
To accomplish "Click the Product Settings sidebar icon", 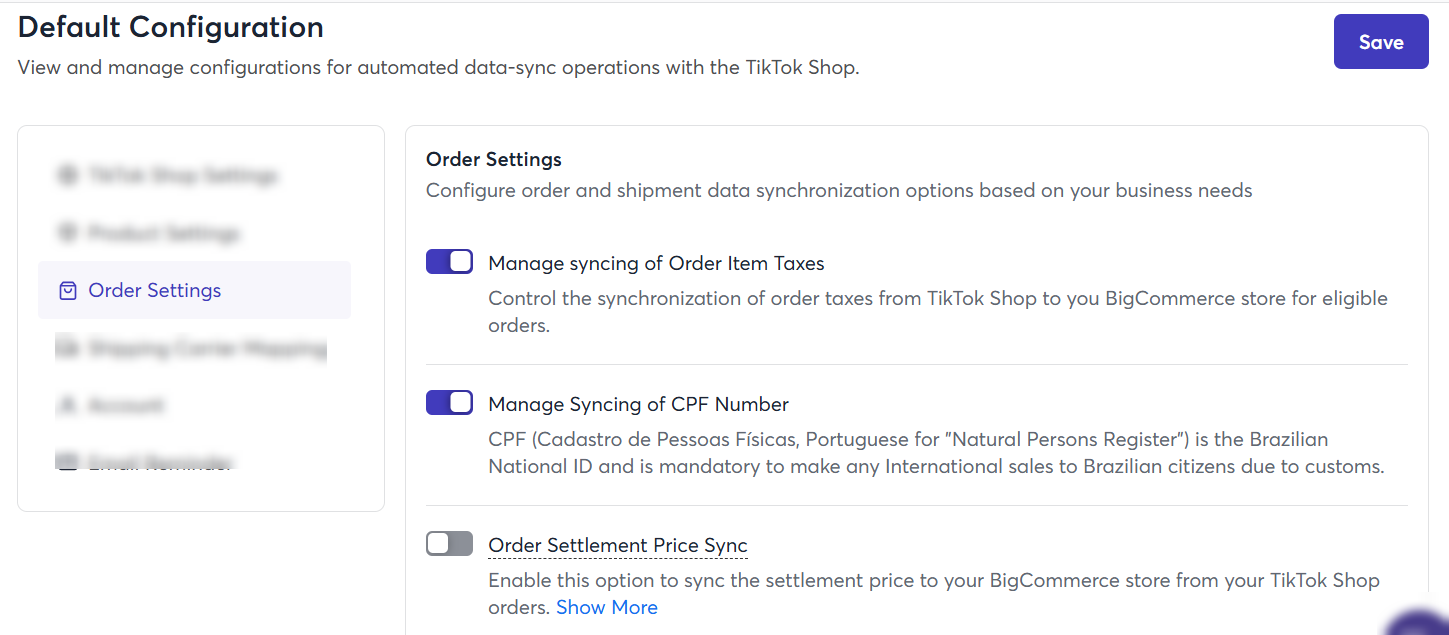I will tap(68, 233).
